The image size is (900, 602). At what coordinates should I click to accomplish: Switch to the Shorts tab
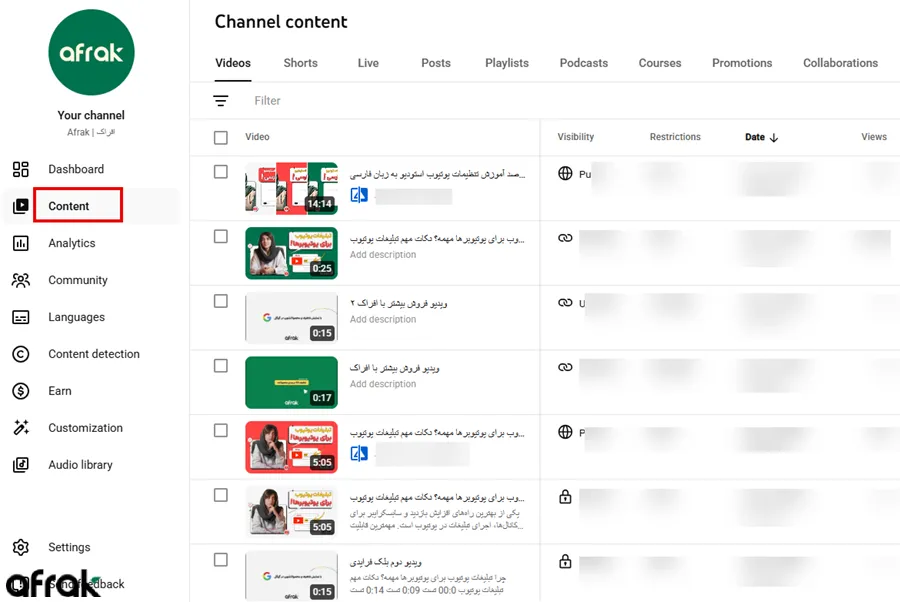[x=300, y=63]
